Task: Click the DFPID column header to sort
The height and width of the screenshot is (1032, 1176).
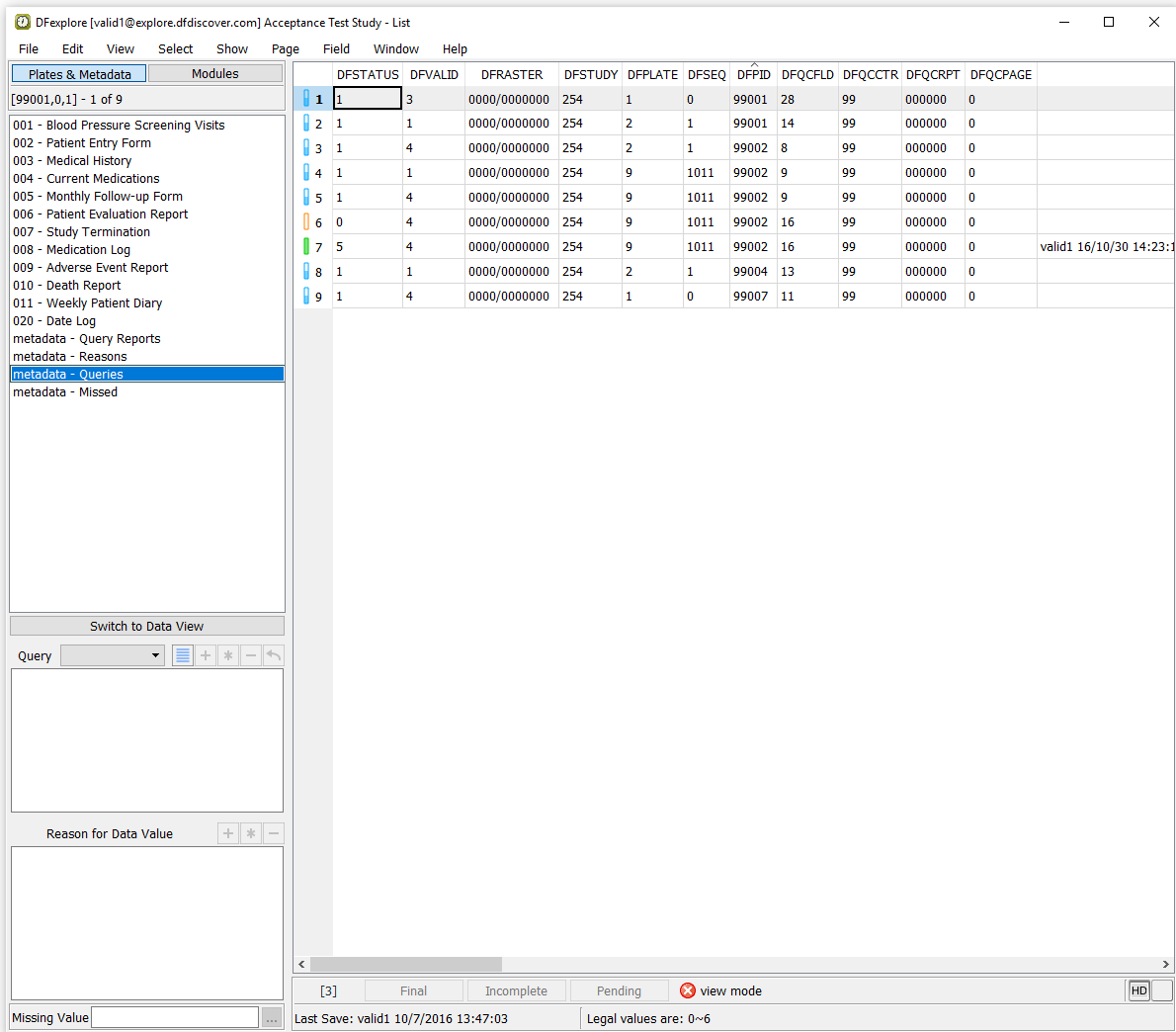Action: [753, 74]
